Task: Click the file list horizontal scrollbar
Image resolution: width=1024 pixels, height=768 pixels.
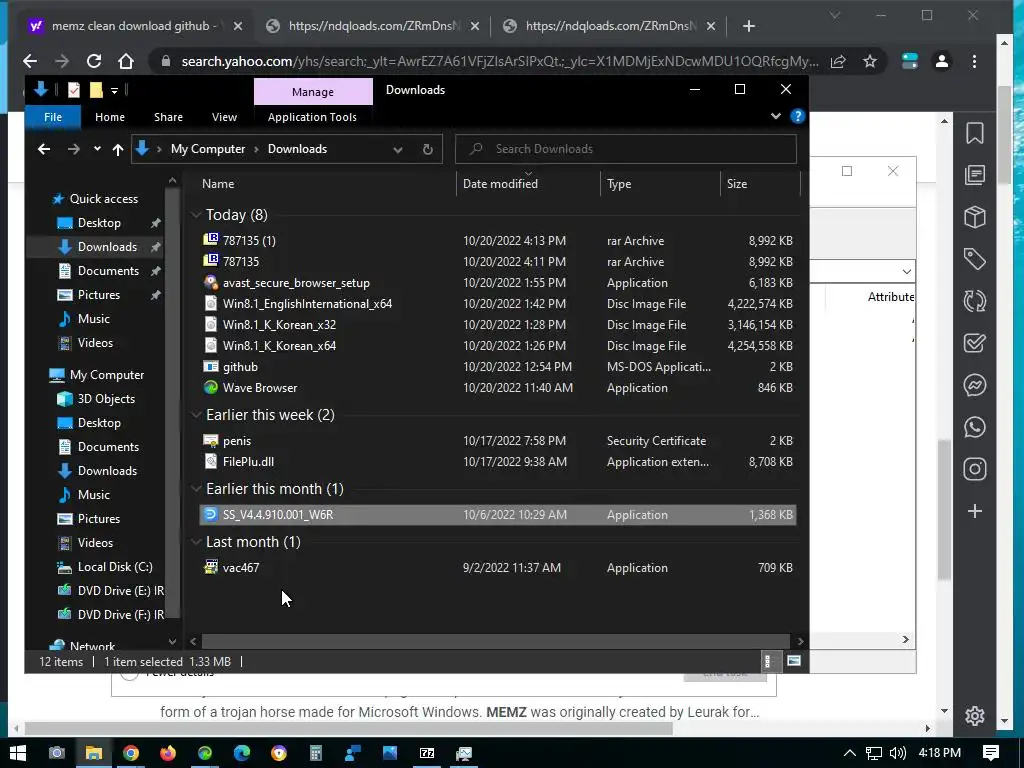Action: coord(496,641)
